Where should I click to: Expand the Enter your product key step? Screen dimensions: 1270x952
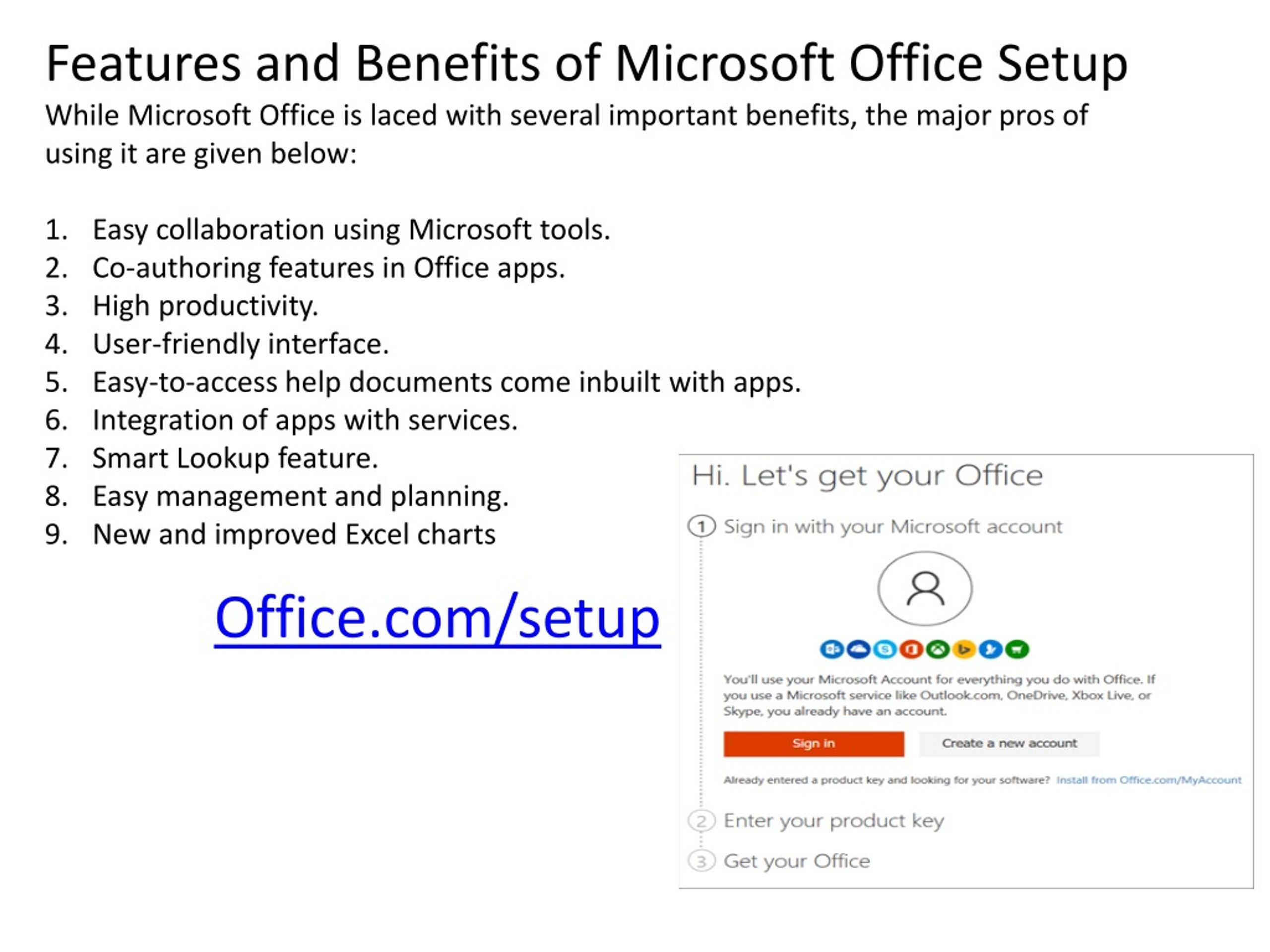click(x=833, y=821)
